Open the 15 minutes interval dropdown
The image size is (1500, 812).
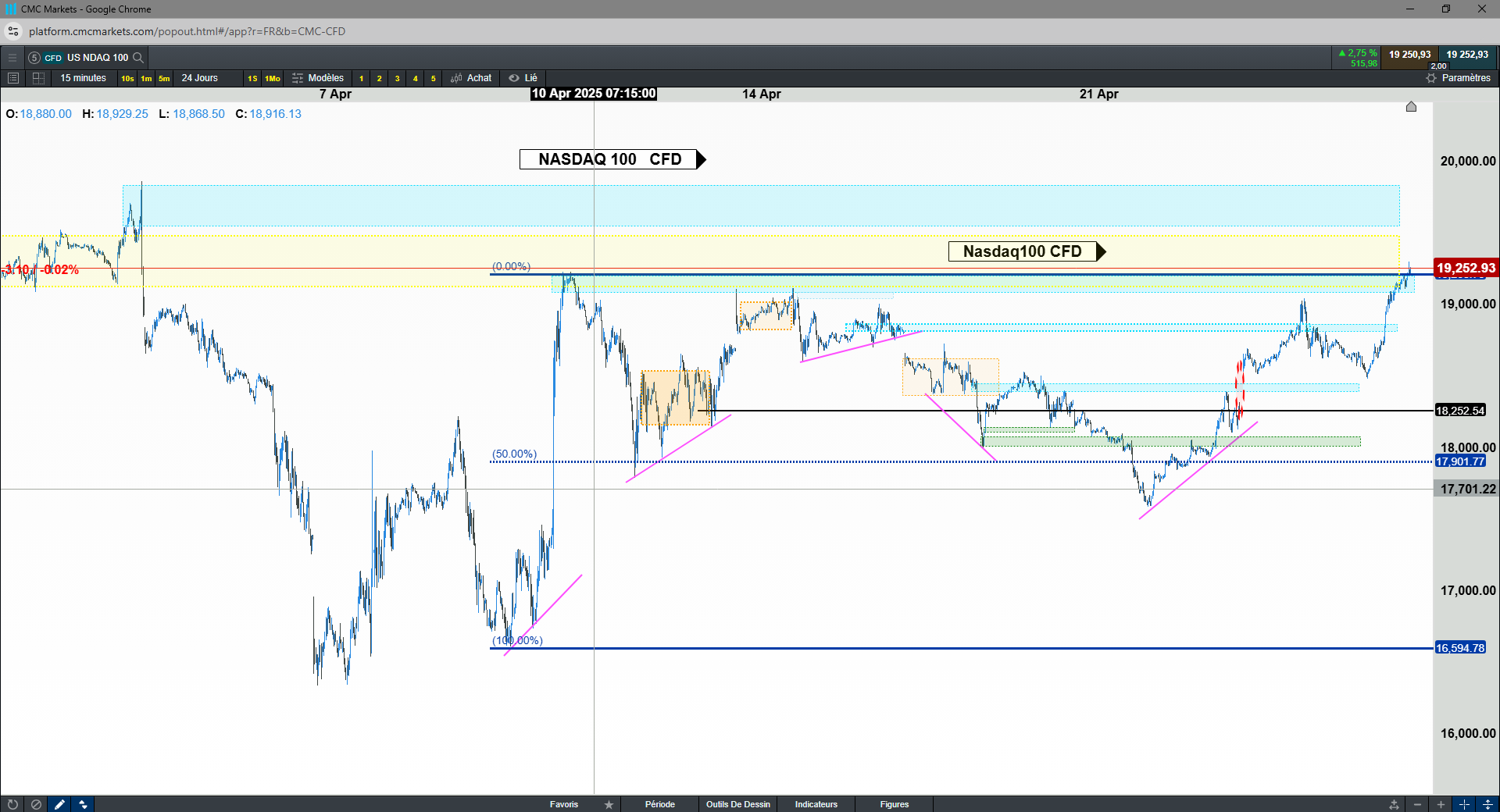(84, 78)
